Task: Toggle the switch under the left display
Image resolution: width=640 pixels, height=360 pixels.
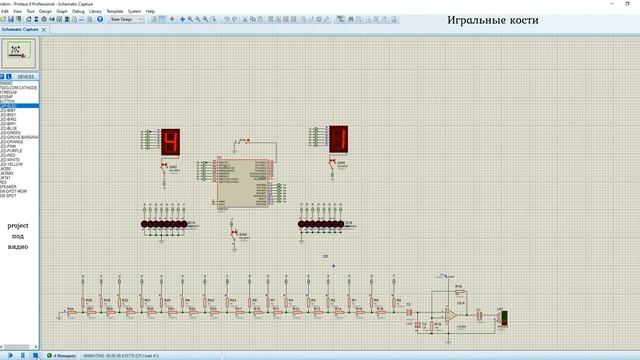Action: [x=164, y=167]
